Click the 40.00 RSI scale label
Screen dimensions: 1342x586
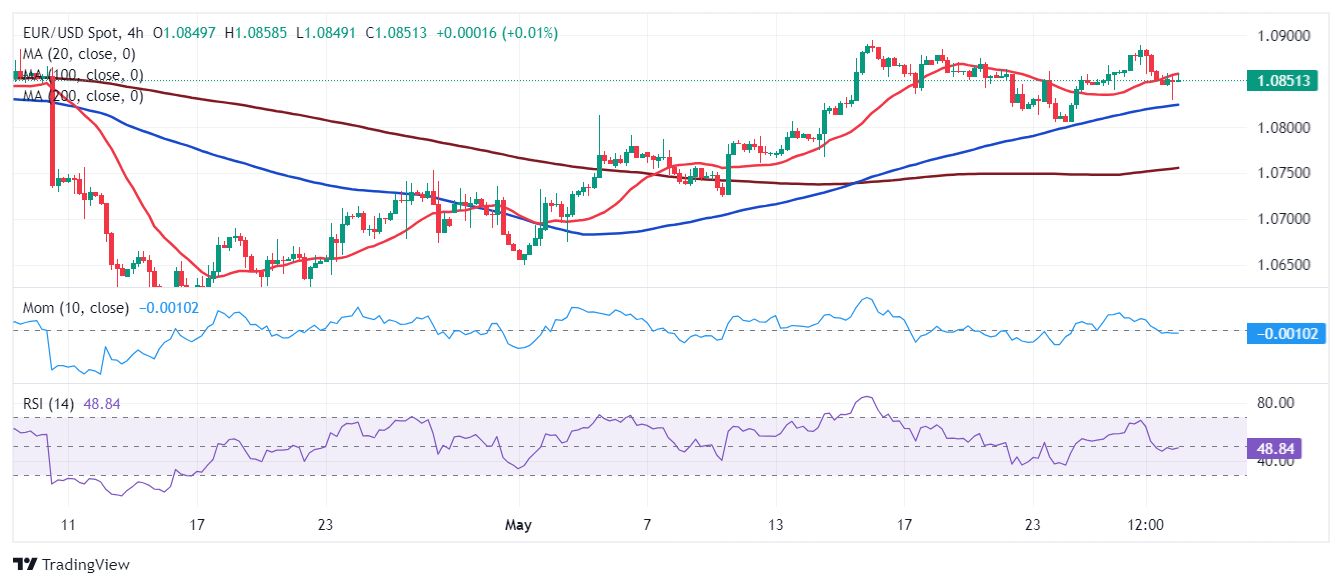pyautogui.click(x=1276, y=461)
